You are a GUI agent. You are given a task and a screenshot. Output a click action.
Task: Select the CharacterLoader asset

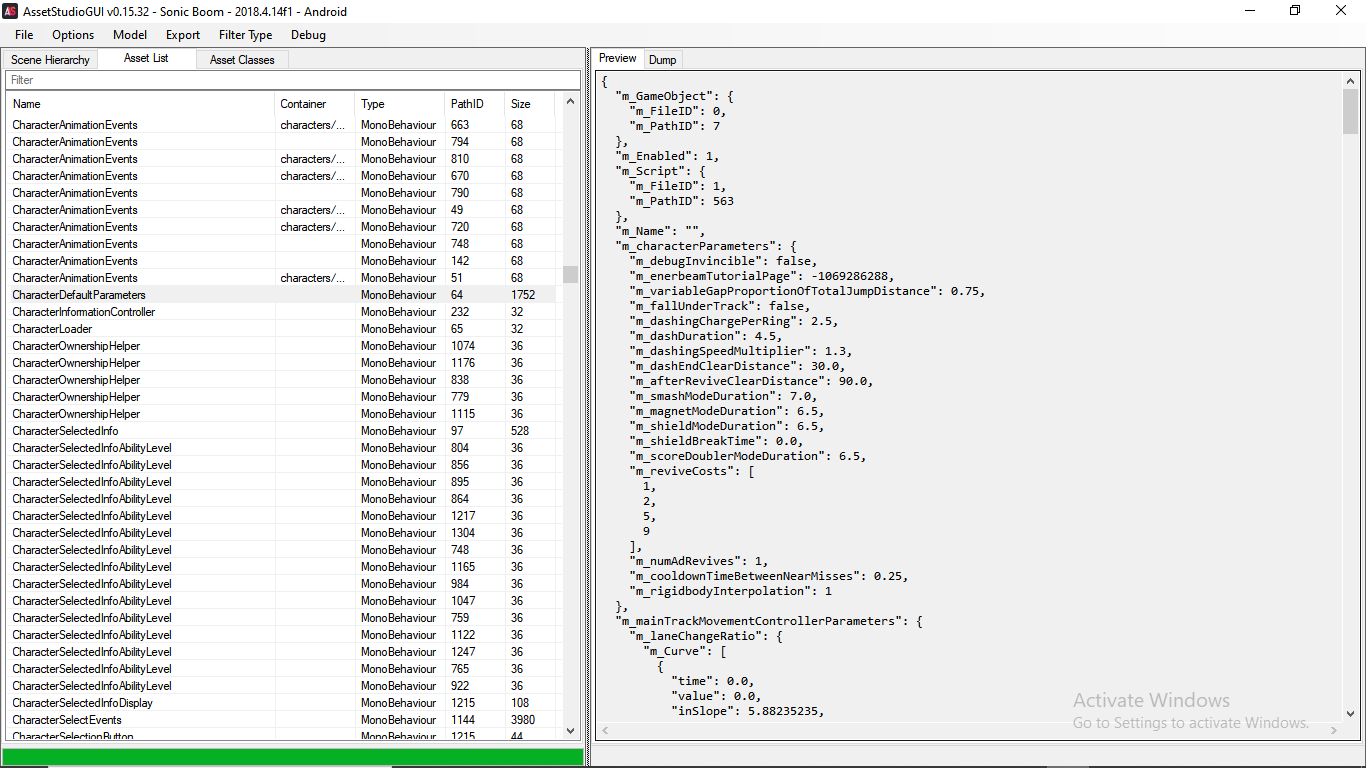(x=52, y=328)
